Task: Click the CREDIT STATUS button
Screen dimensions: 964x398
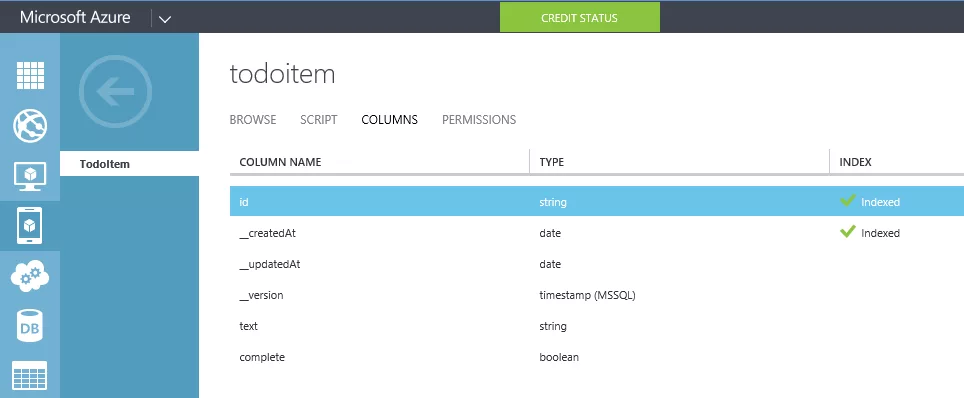Action: (580, 17)
